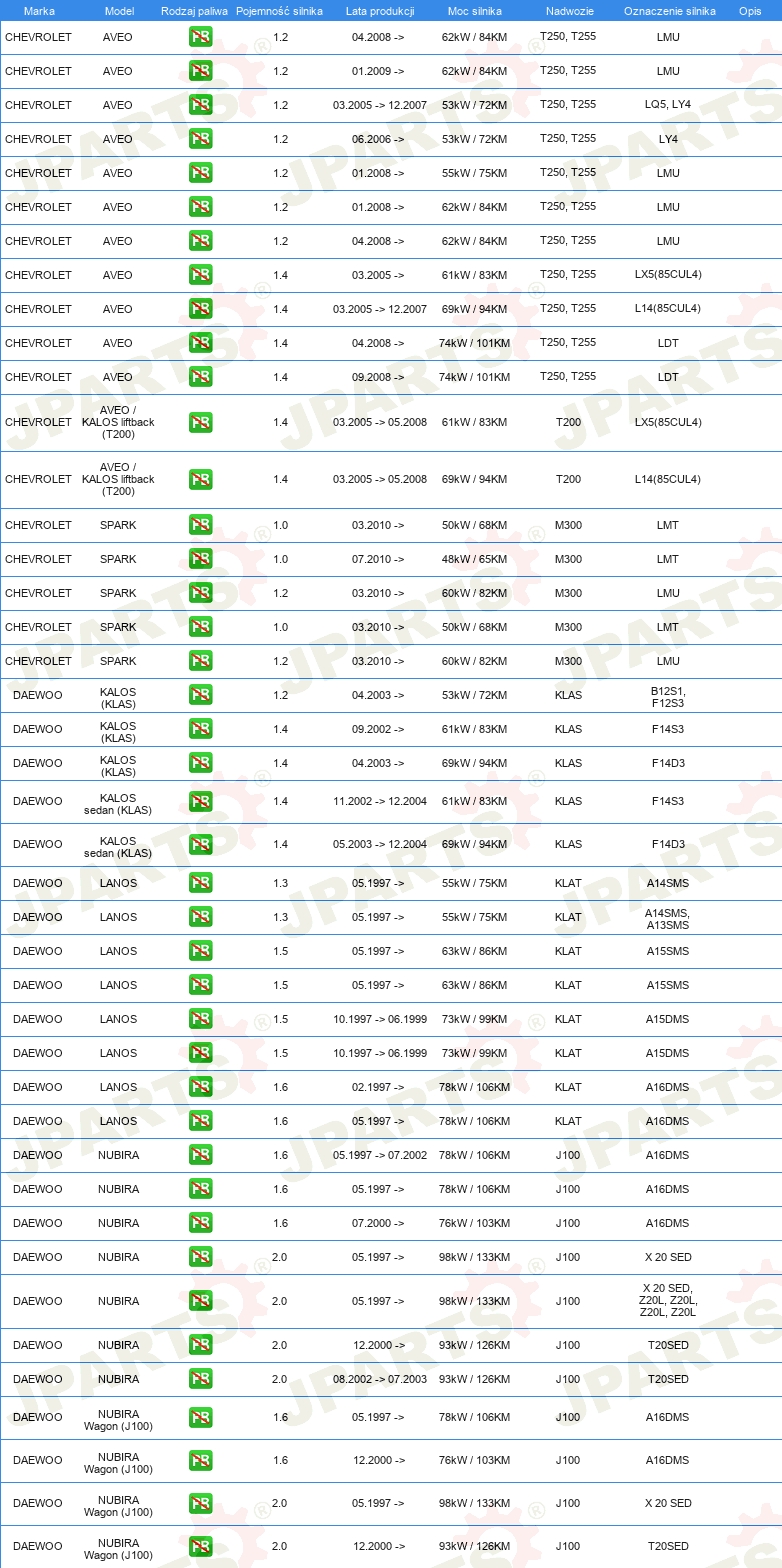Click fuel icon in KALOS sedan 05.2003 row
The height and width of the screenshot is (1568, 782).
click(200, 844)
